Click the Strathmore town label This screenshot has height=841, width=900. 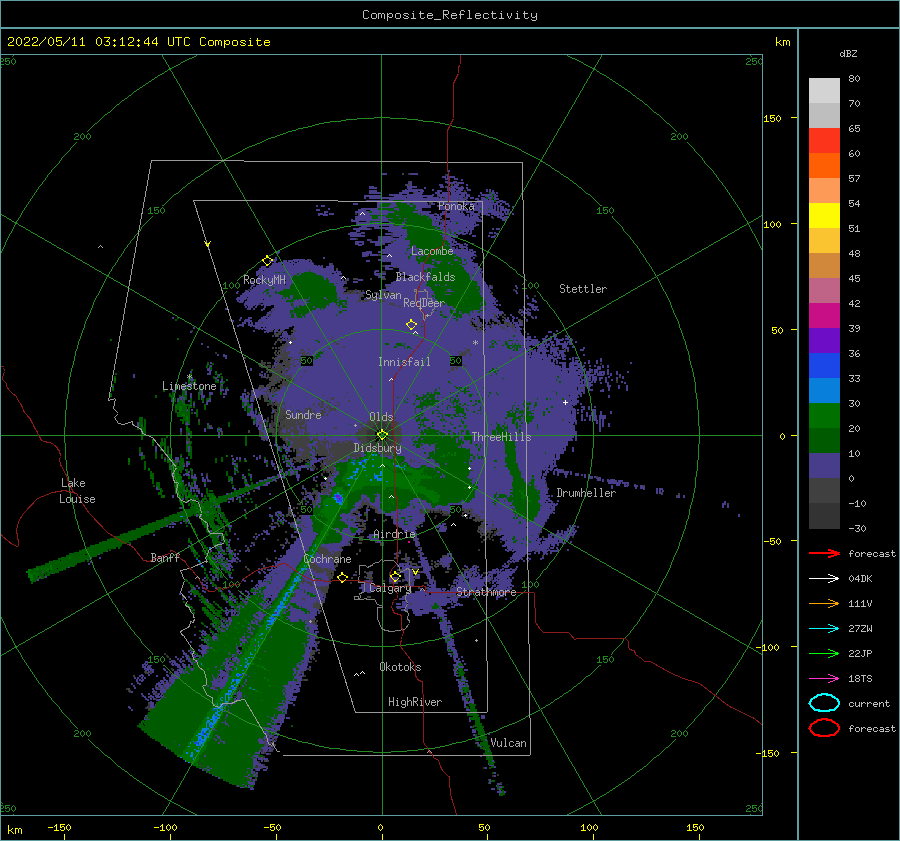[486, 592]
